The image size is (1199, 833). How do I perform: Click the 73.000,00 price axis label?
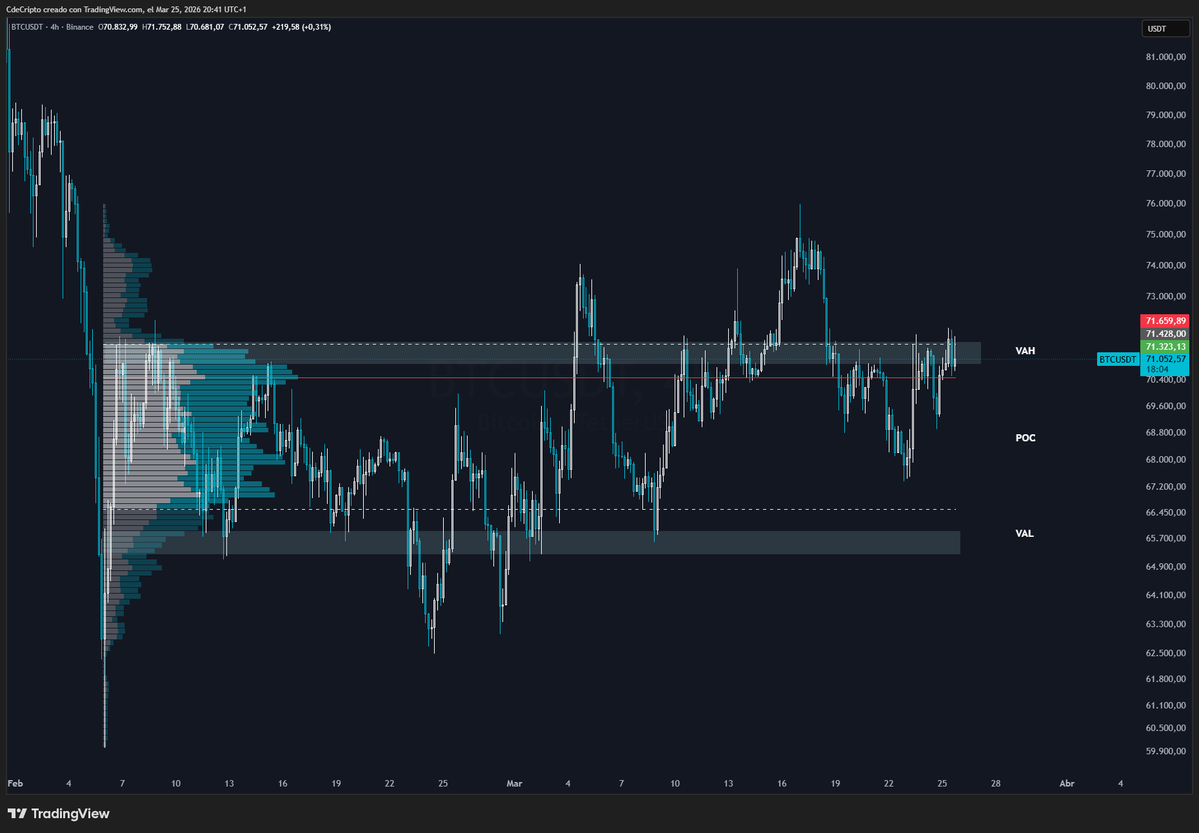tap(1165, 296)
